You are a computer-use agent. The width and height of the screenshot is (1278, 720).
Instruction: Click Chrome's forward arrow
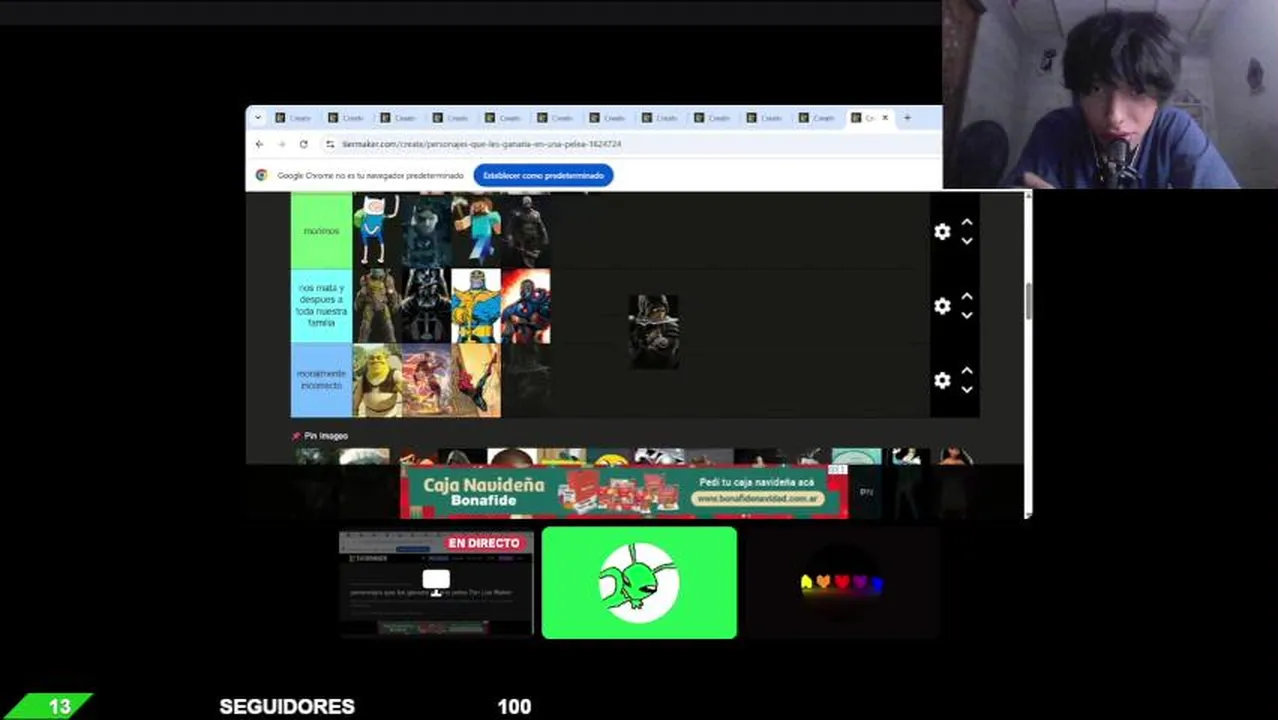[282, 144]
